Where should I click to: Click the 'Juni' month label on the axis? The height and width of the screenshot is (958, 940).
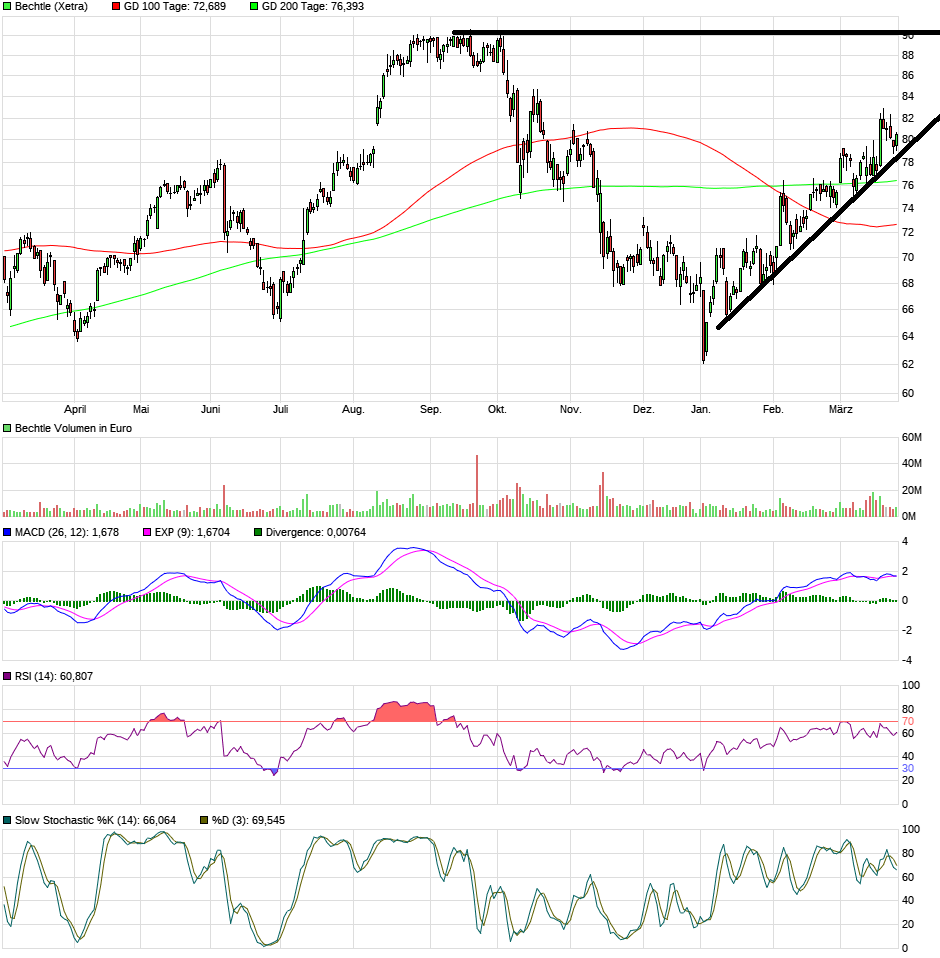pos(211,409)
